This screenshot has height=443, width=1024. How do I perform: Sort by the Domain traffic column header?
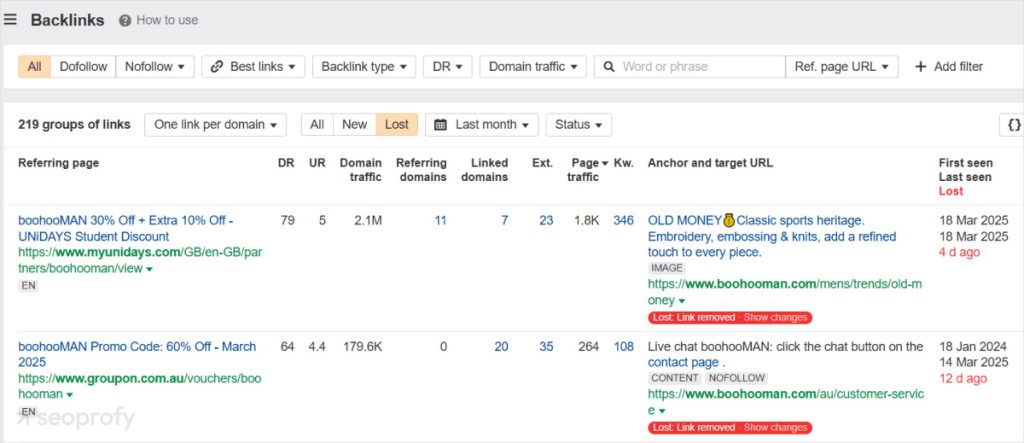point(360,170)
